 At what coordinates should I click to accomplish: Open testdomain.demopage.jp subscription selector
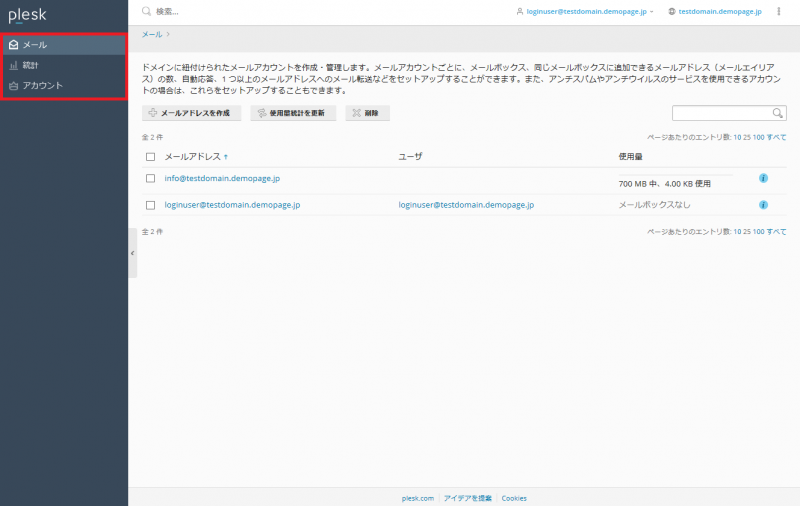[x=715, y=11]
